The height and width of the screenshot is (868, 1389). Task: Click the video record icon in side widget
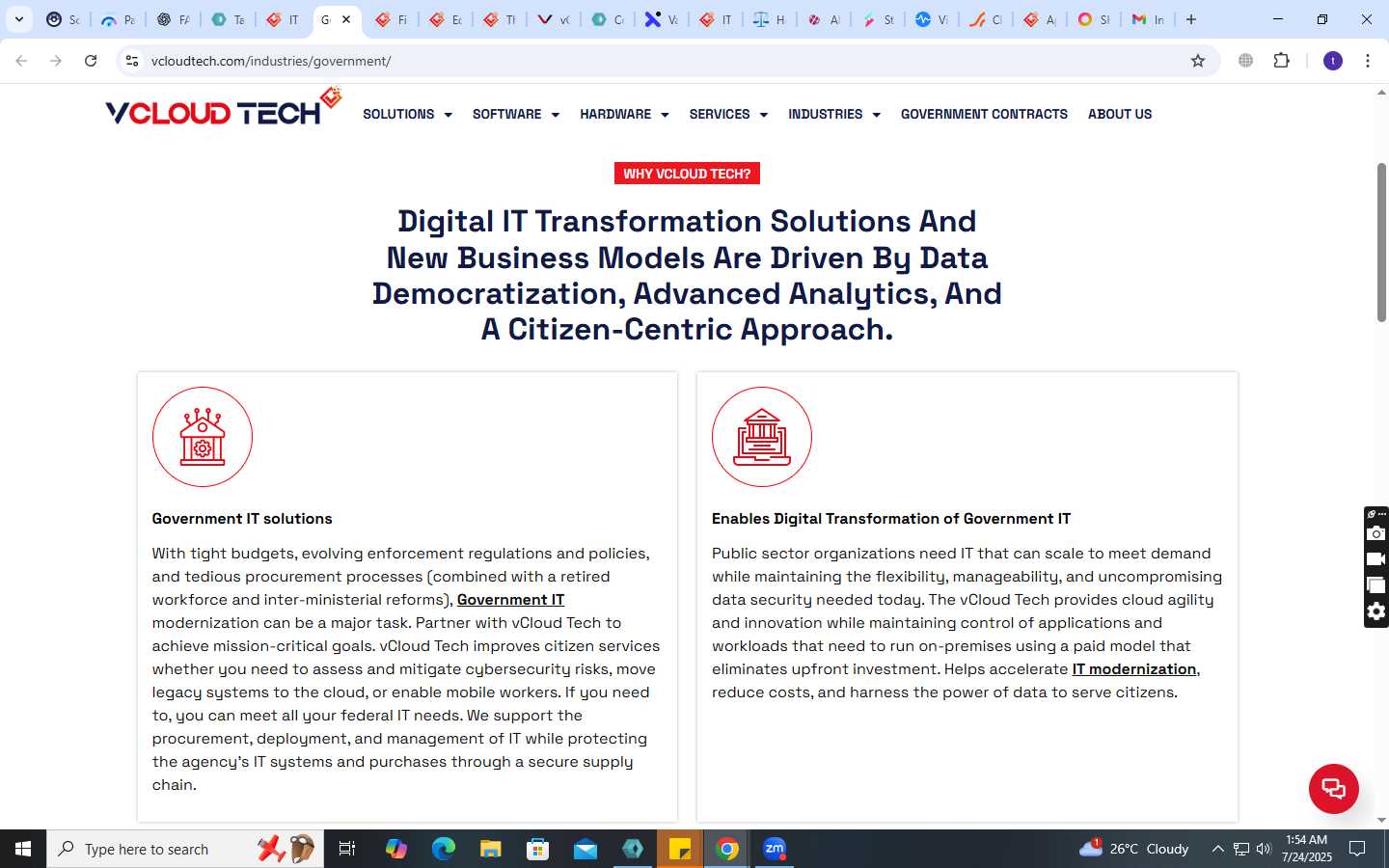1376,559
